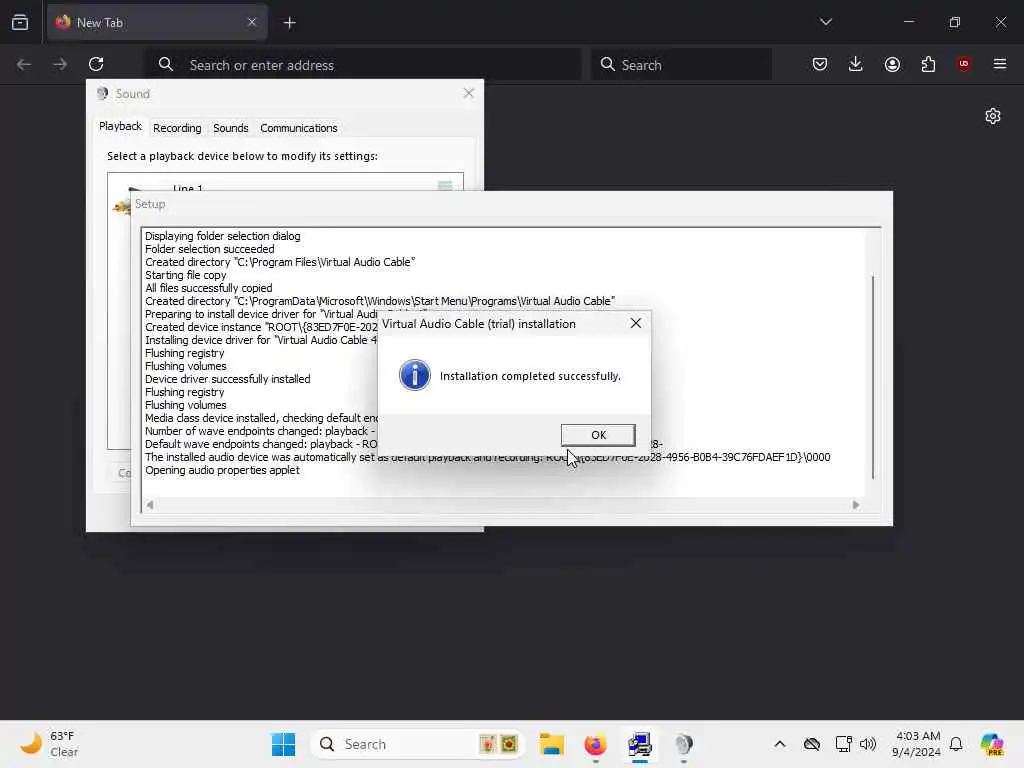This screenshot has height=768, width=1024.
Task: Select the Playback tab in Sound
Action: point(120,127)
